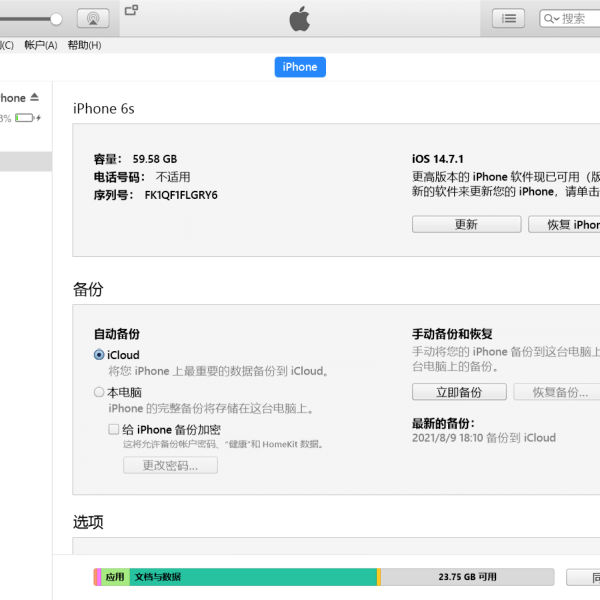600x600 pixels.
Task: Click the 更新 button
Action: click(x=466, y=224)
